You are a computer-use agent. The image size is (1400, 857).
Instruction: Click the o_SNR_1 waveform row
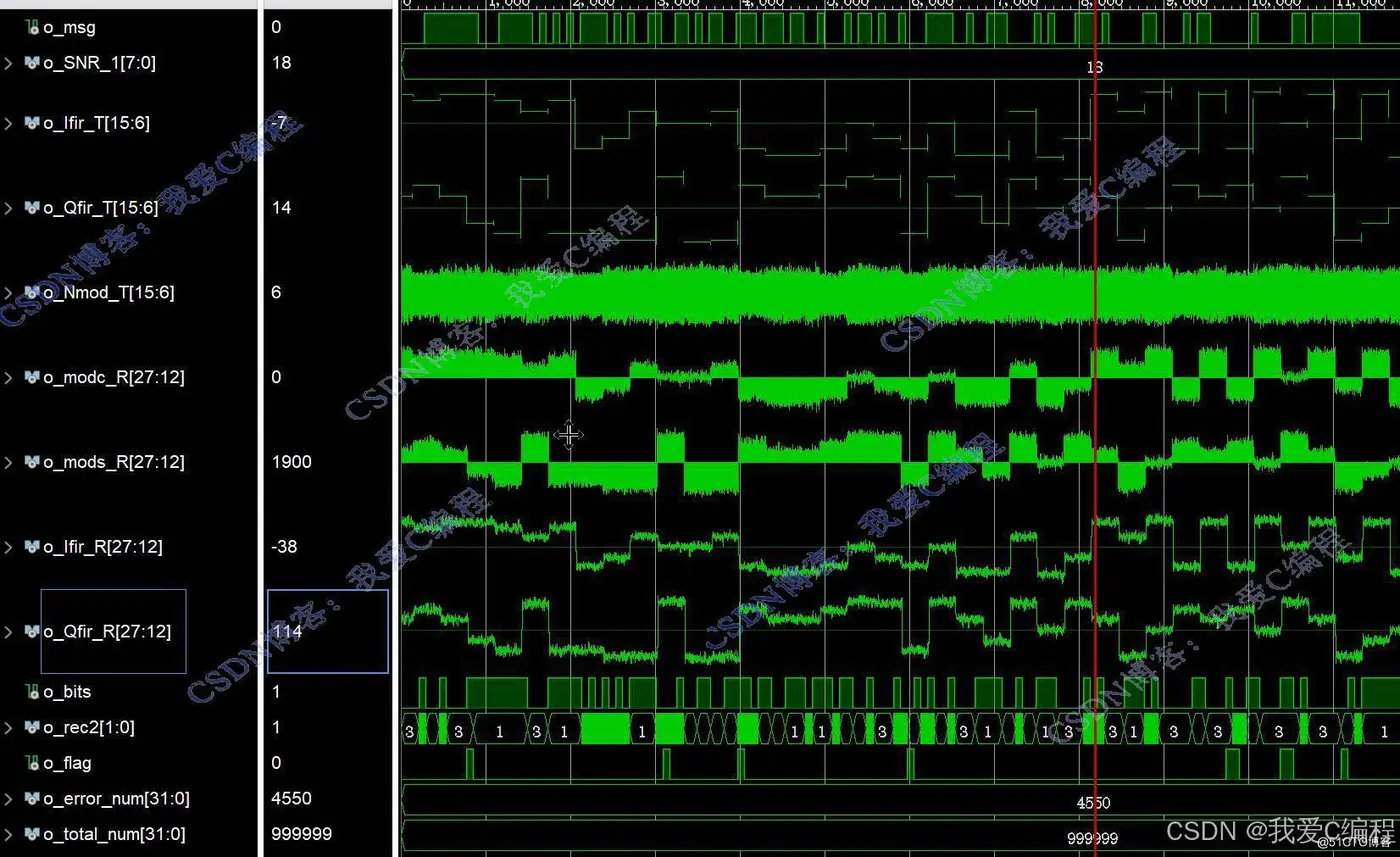pyautogui.click(x=900, y=65)
